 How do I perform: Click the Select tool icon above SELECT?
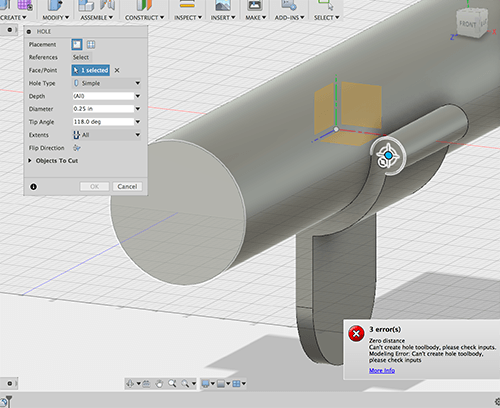(x=326, y=5)
